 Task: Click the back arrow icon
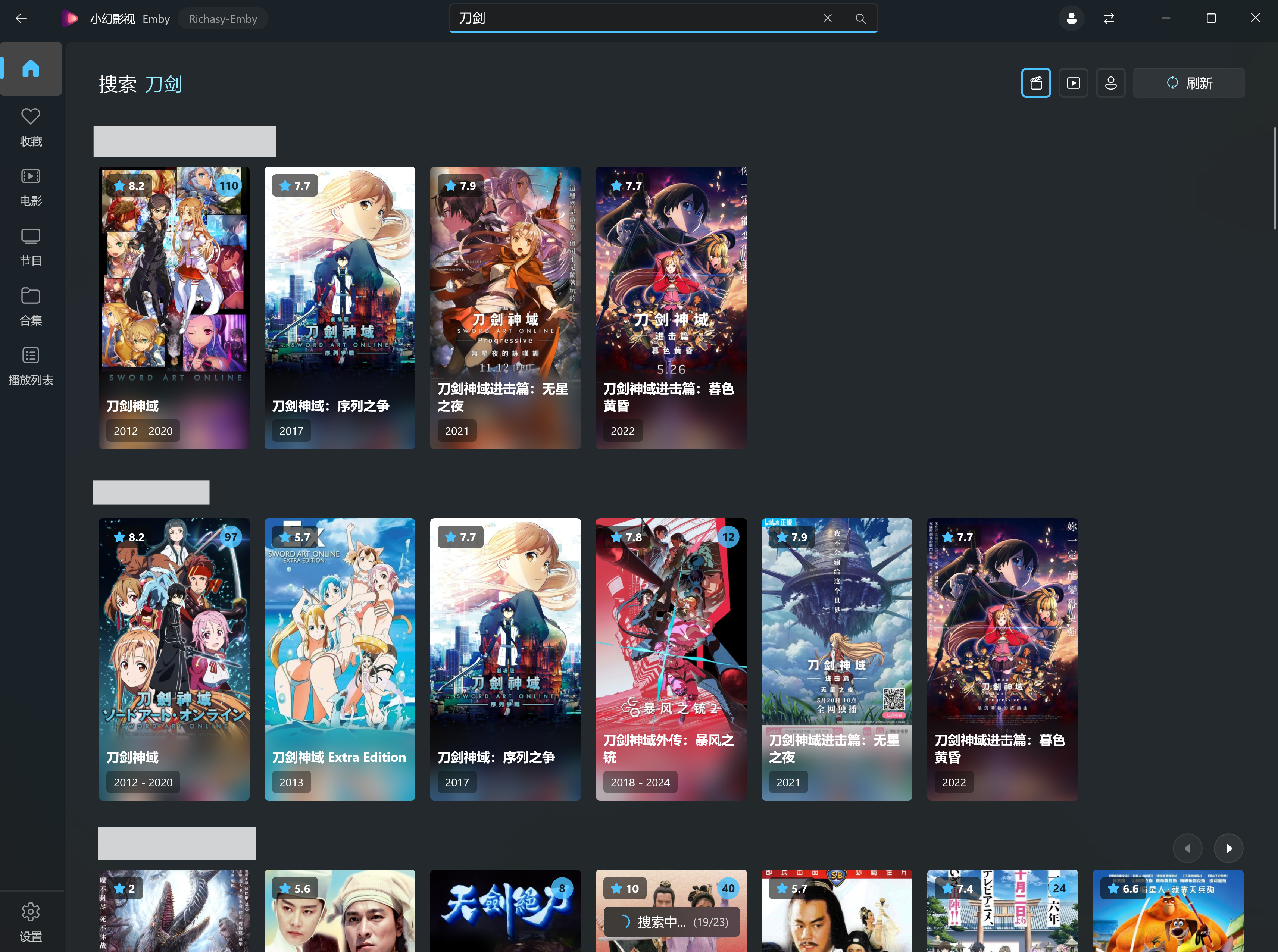coord(21,18)
